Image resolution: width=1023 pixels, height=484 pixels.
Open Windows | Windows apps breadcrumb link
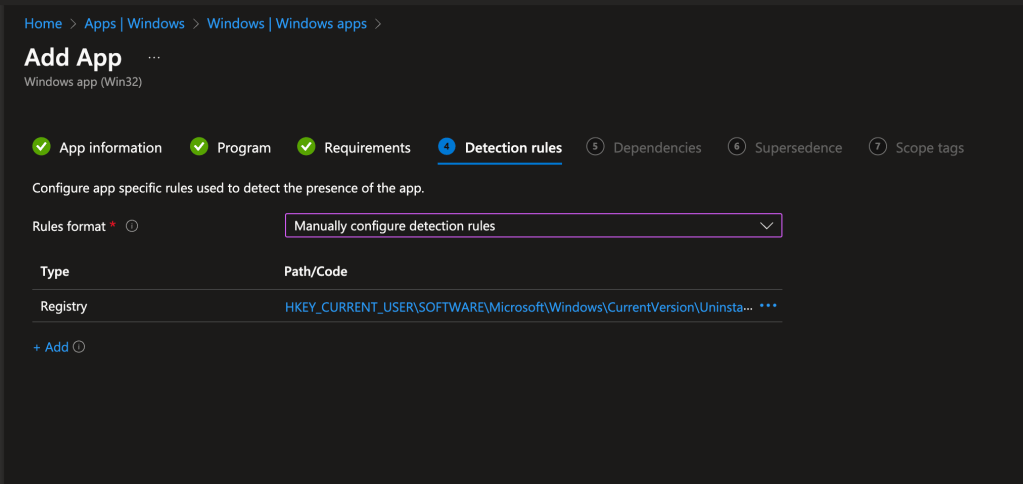click(286, 23)
